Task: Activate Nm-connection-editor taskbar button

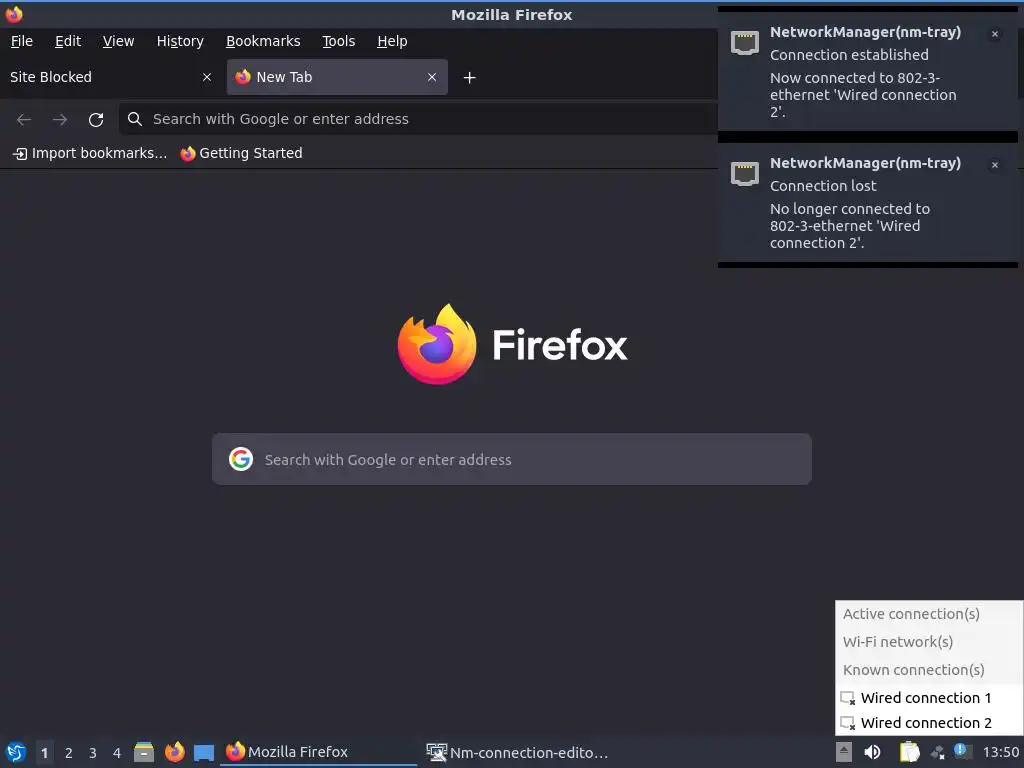Action: coord(517,752)
